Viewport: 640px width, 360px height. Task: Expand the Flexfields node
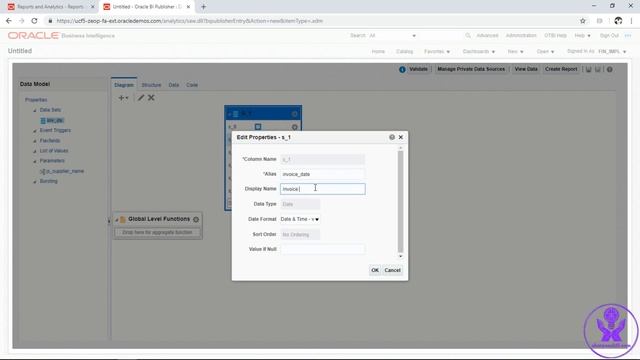(35, 141)
